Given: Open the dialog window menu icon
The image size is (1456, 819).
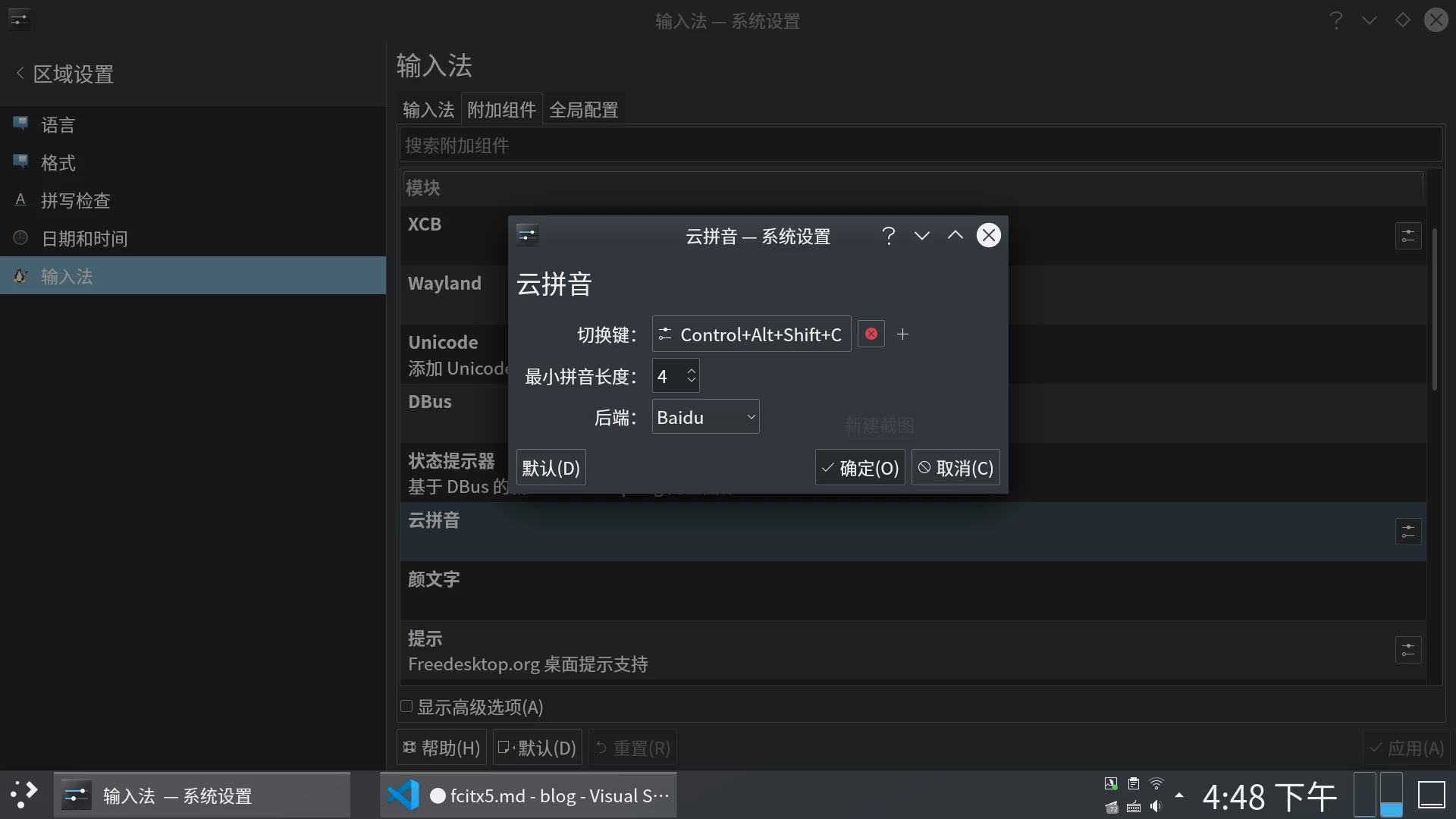Looking at the screenshot, I should tap(527, 235).
